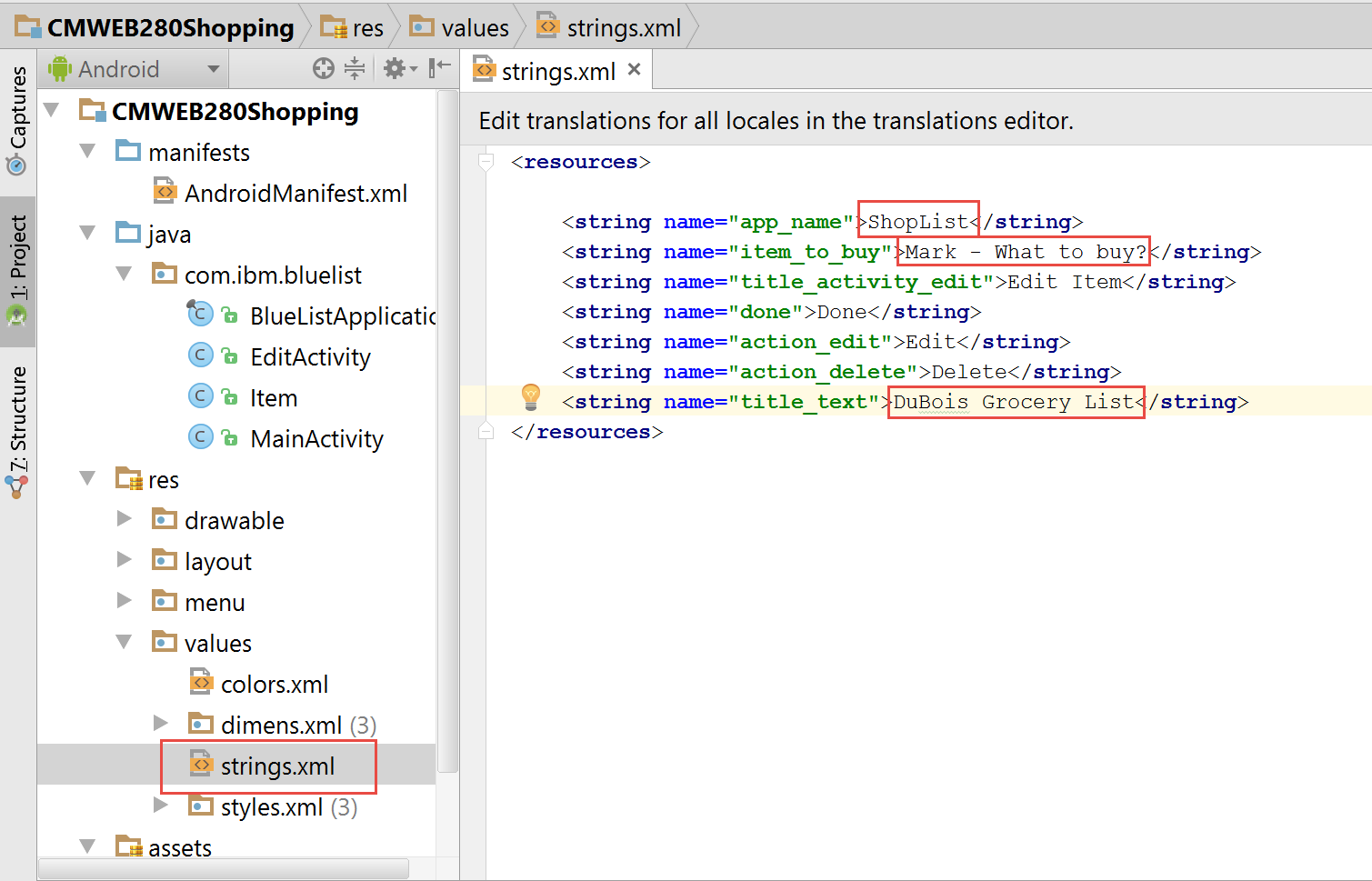Screen dimensions: 1372x881
Task: Click the ShopList string value
Action: click(918, 222)
